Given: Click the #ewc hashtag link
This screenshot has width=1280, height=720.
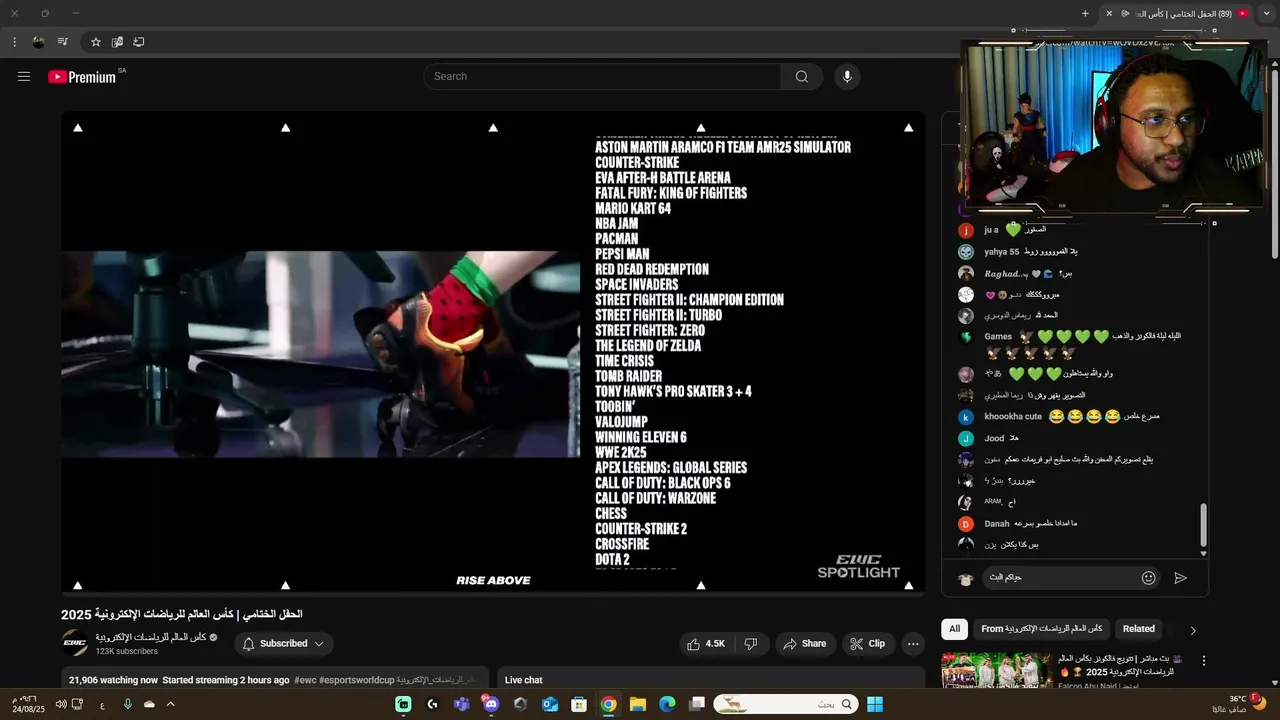Looking at the screenshot, I should 305,680.
